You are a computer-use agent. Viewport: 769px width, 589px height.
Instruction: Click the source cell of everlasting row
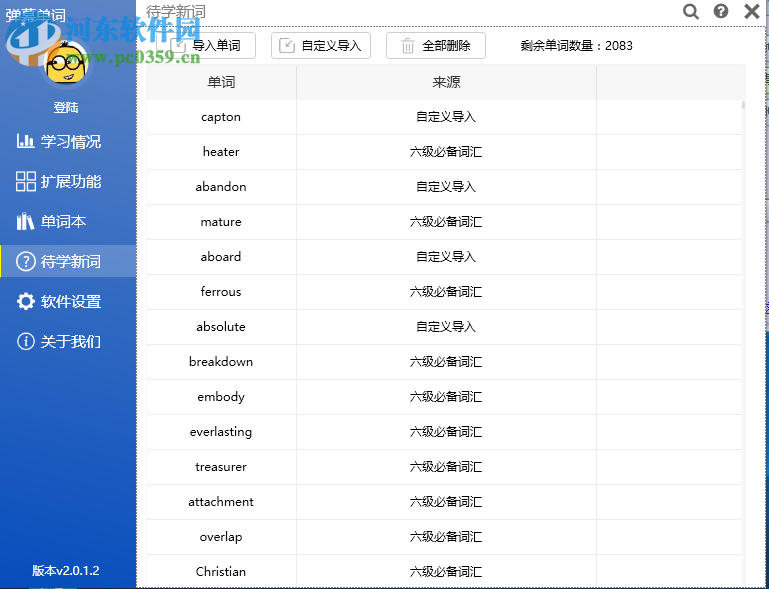(x=446, y=432)
